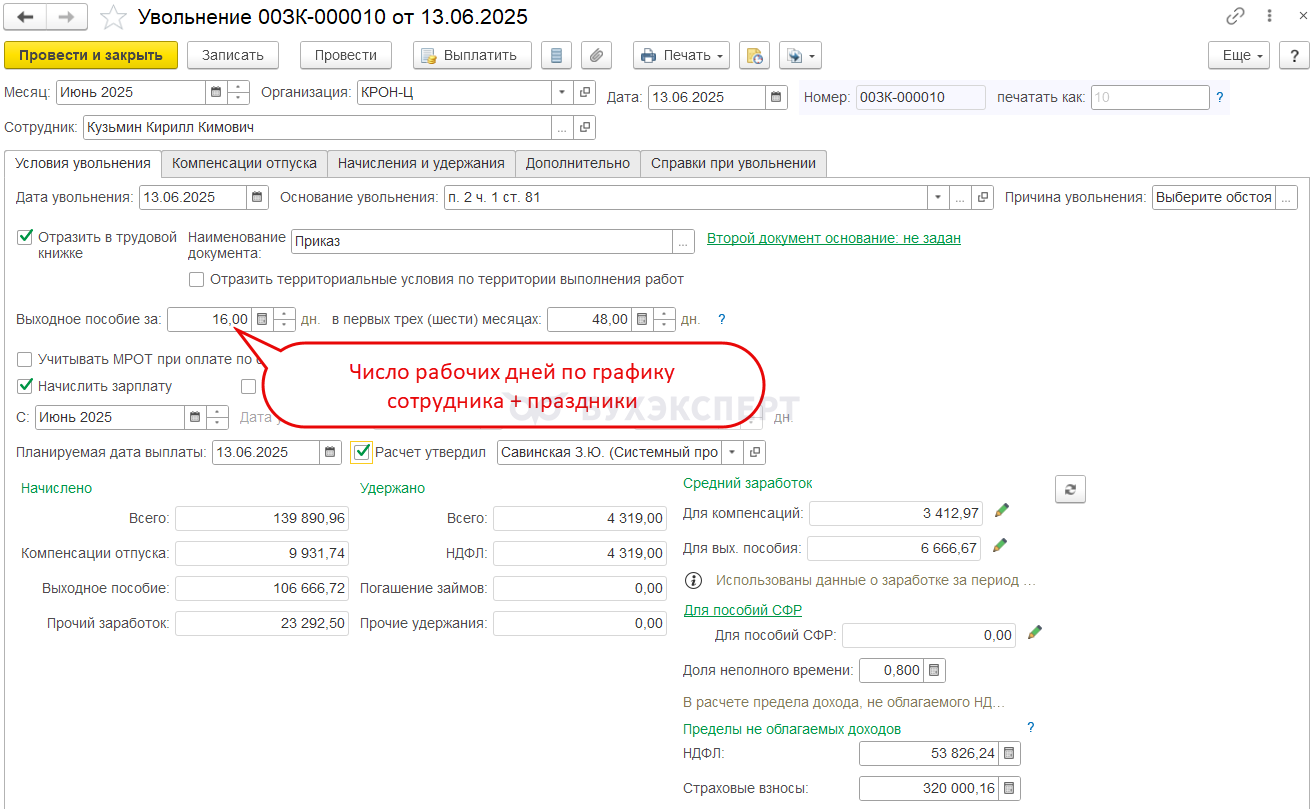Open Расчет утвердил record icon
Viewport: 1313px width, 809px height.
(x=756, y=452)
